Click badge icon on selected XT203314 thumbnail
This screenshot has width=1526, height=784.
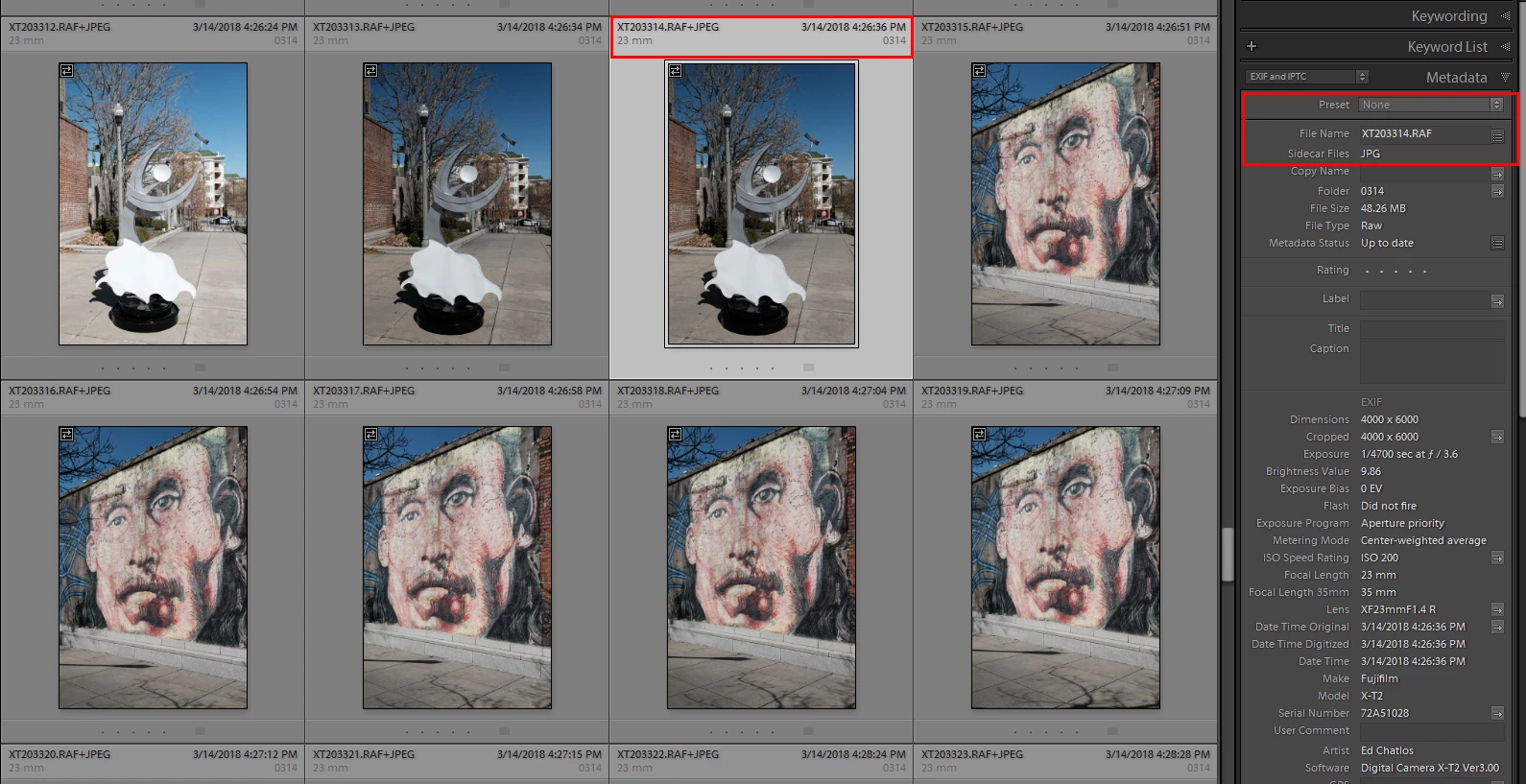[x=675, y=70]
